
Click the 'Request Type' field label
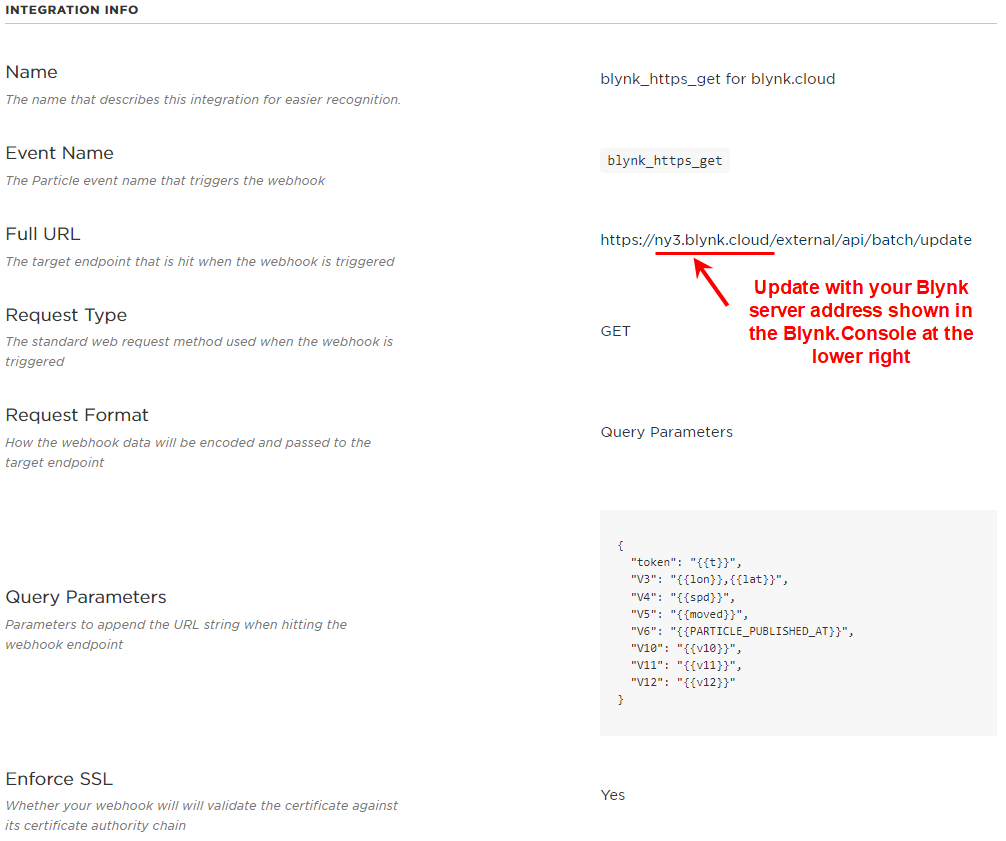[x=66, y=315]
